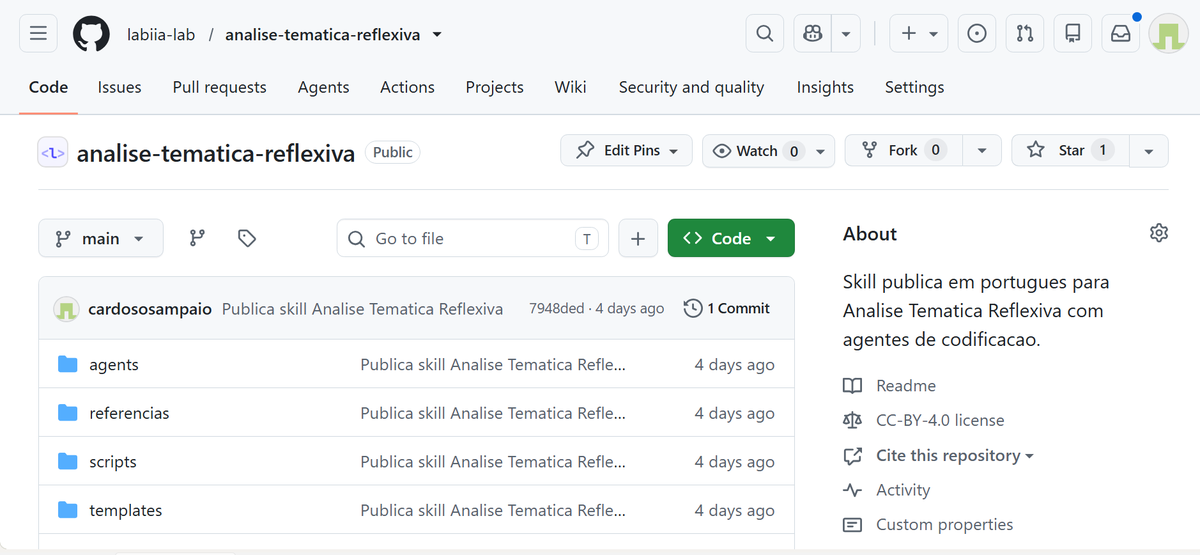This screenshot has width=1200, height=555.
Task: Open Copilot chat icon
Action: (x=813, y=34)
